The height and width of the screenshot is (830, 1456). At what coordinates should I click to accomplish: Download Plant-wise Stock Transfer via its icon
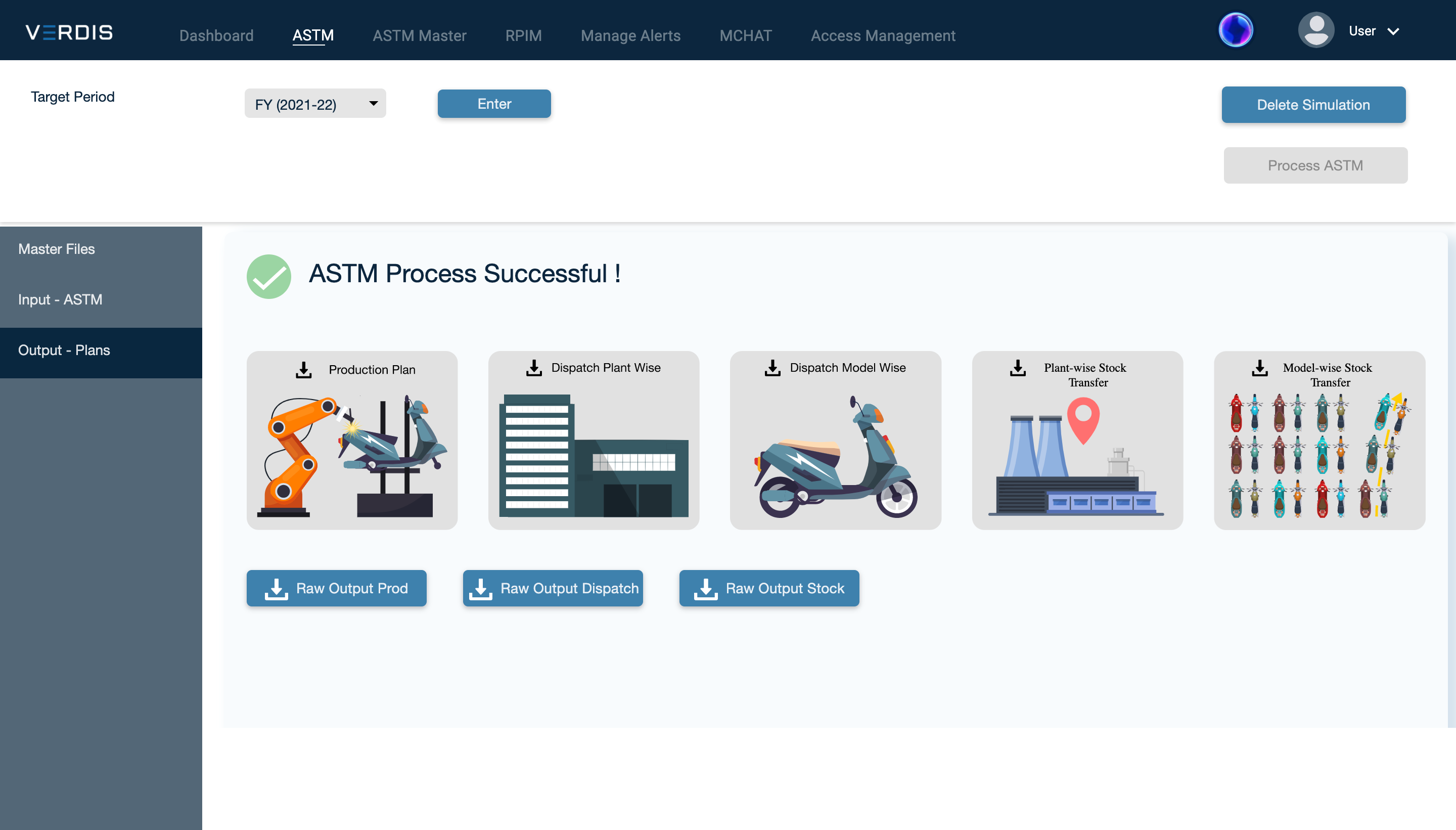[1018, 368]
